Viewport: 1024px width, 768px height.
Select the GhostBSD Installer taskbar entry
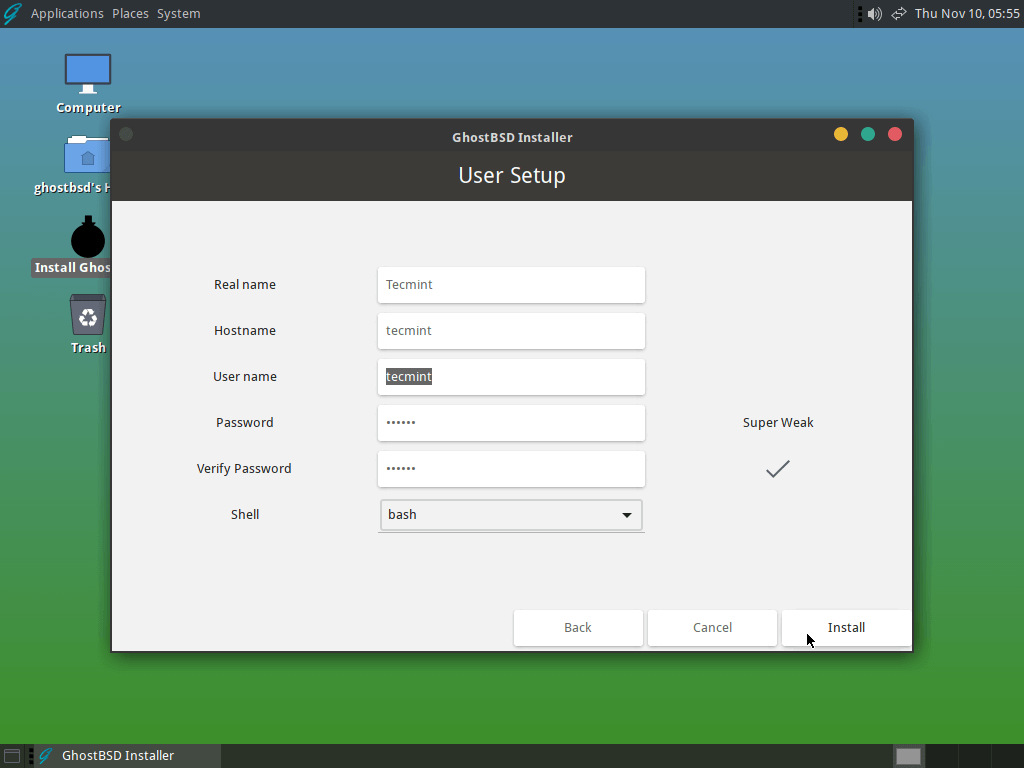coord(118,756)
